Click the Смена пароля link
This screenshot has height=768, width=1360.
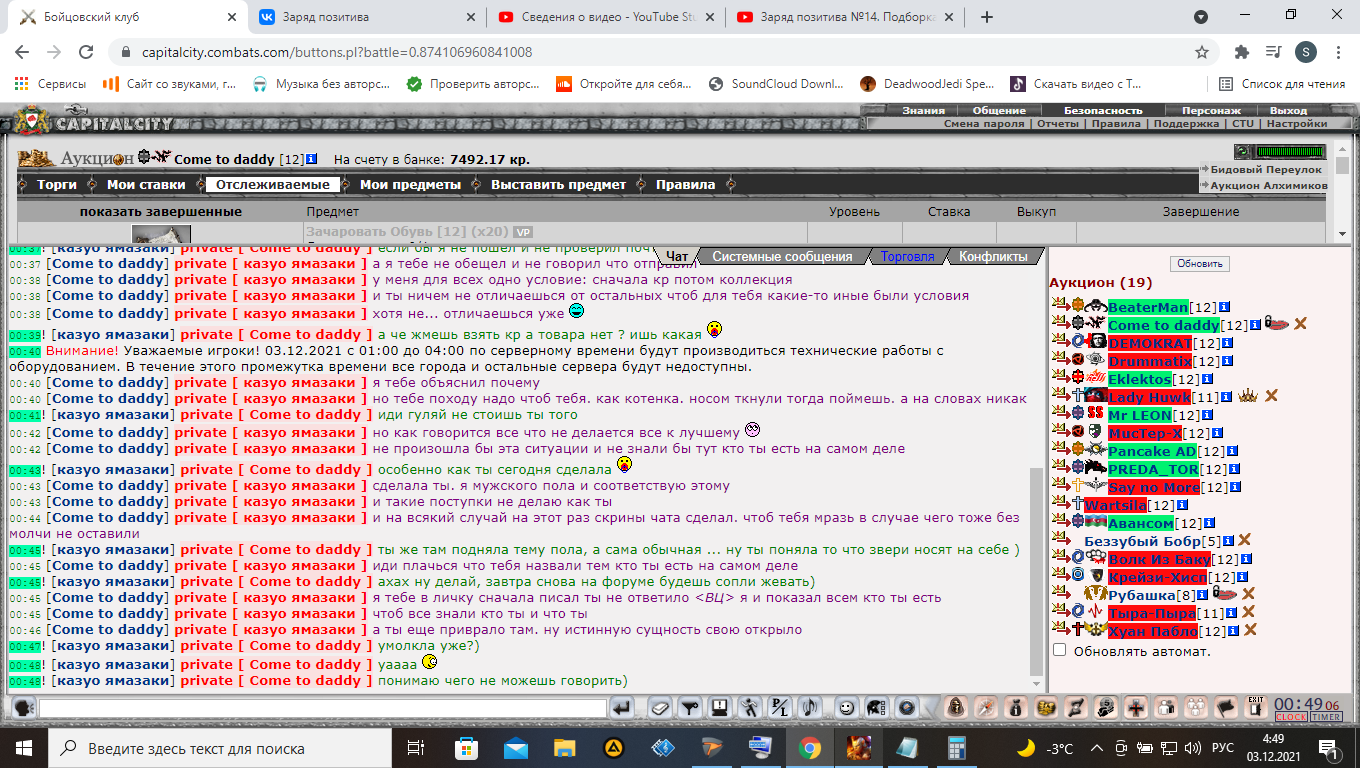pyautogui.click(x=984, y=124)
